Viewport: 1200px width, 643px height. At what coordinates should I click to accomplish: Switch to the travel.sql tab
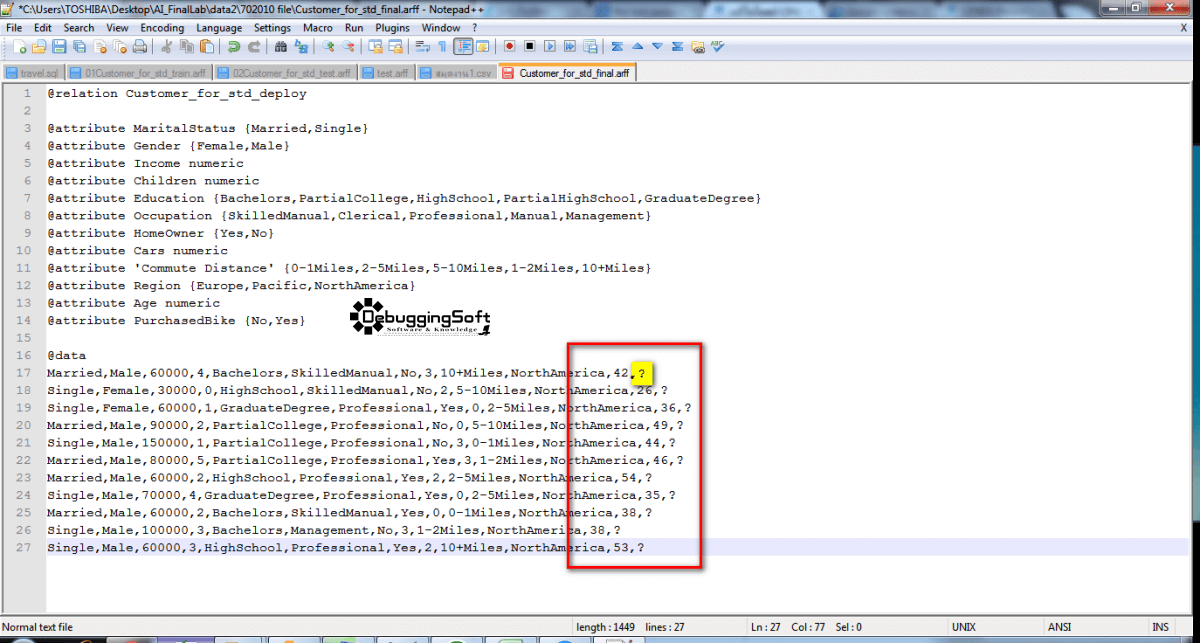[33, 72]
